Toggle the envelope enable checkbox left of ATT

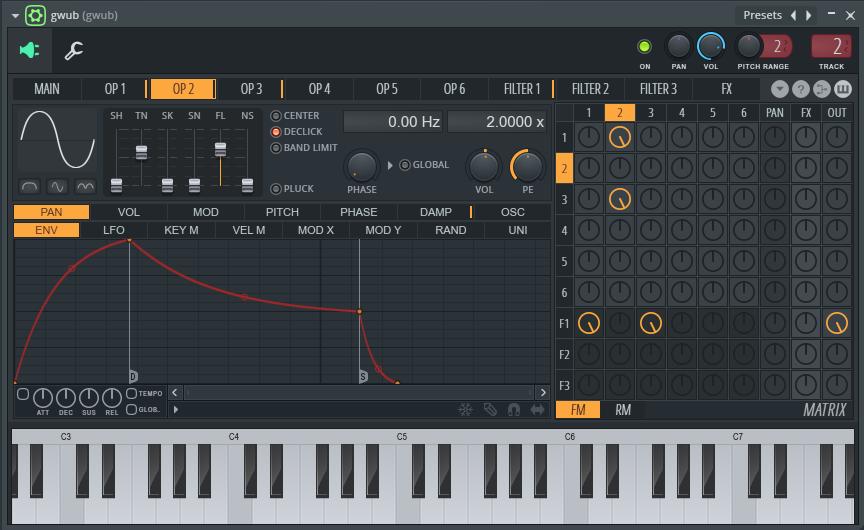click(x=23, y=394)
